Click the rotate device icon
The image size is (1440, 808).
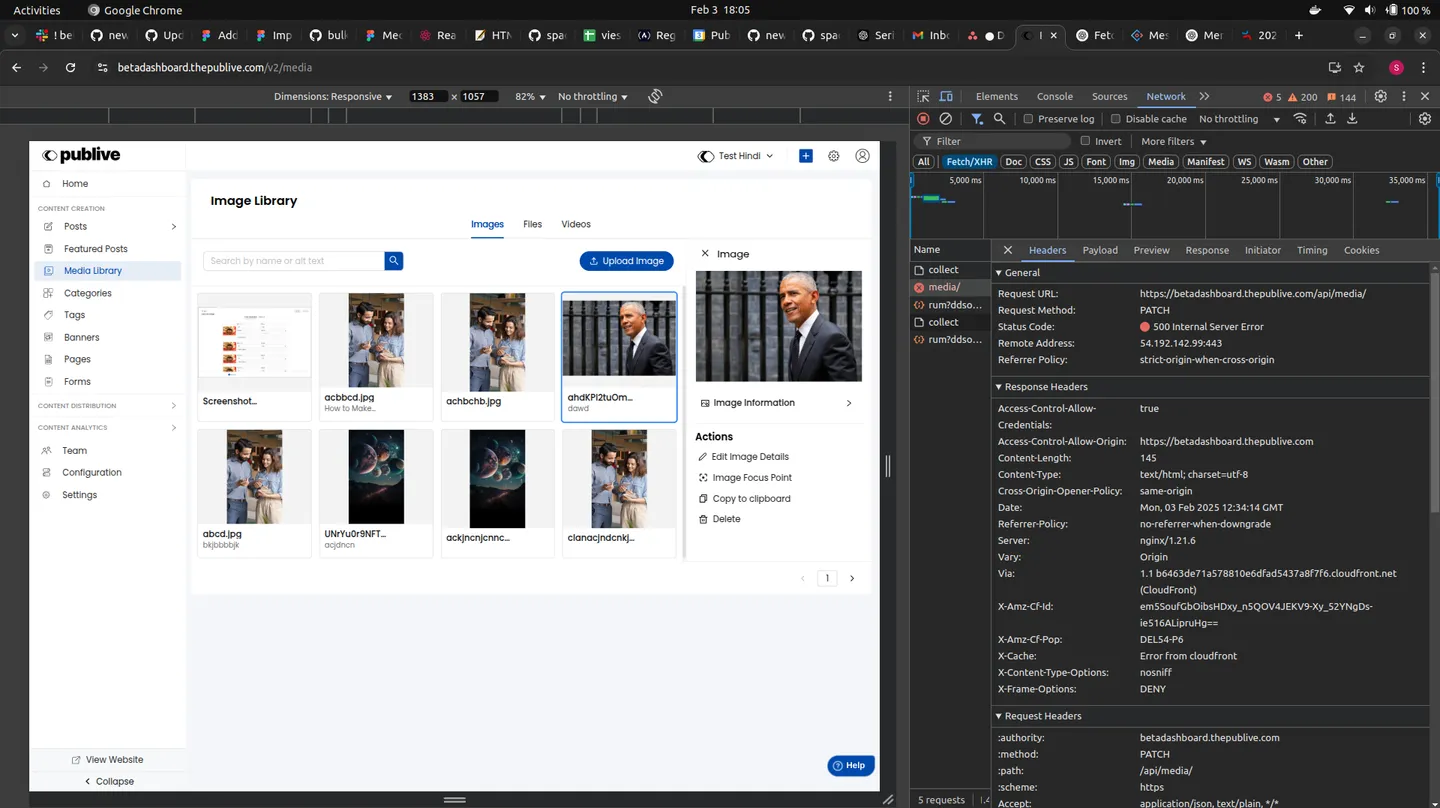(x=655, y=96)
